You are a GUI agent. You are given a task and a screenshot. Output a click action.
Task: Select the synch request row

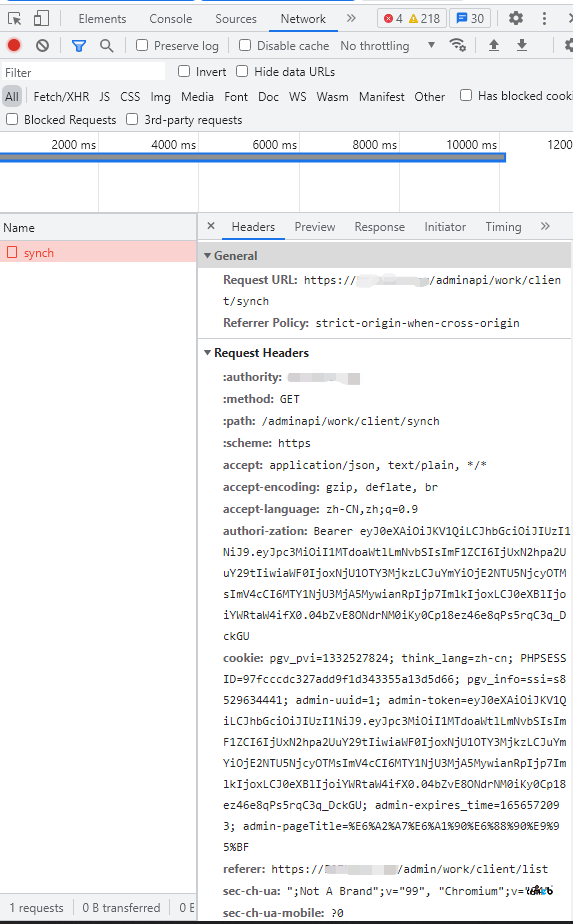98,252
